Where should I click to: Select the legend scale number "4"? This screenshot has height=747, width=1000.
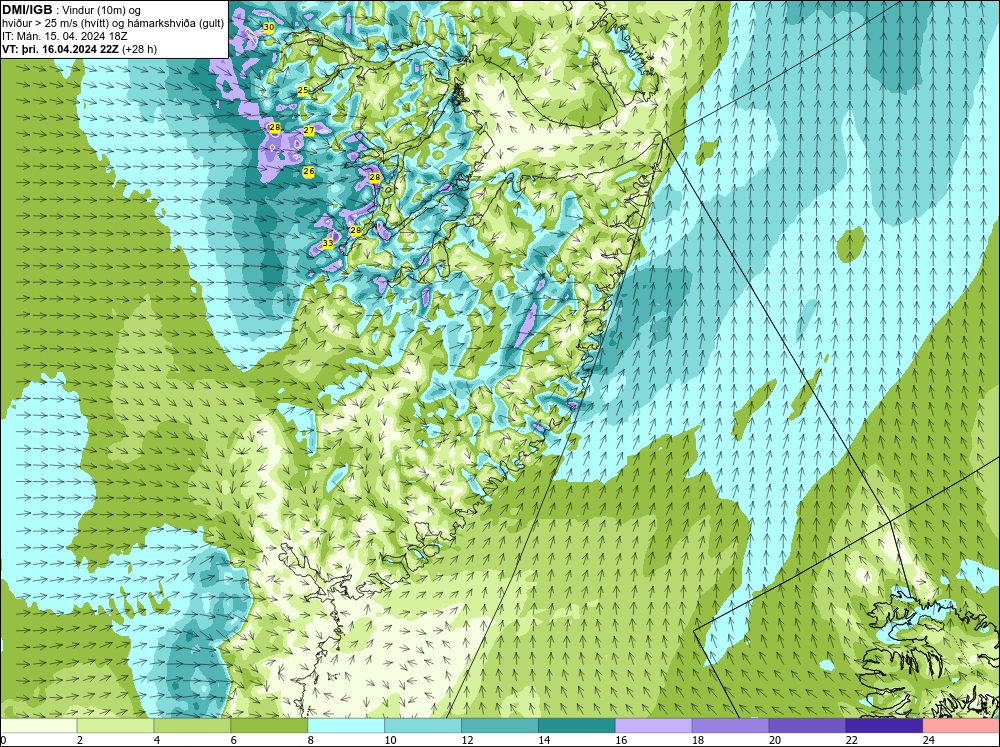(157, 740)
